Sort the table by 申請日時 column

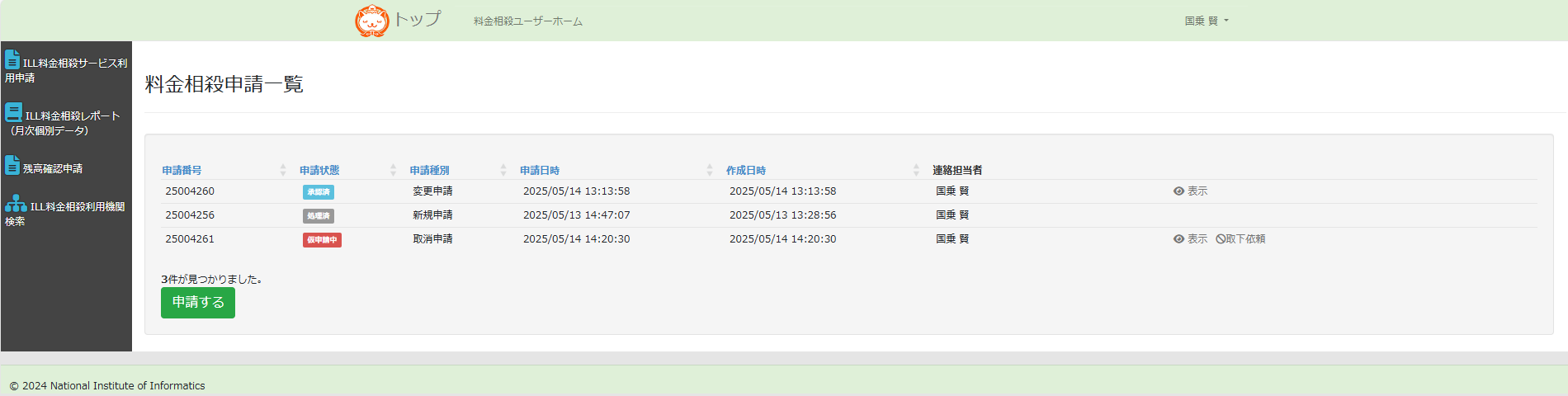coord(540,171)
